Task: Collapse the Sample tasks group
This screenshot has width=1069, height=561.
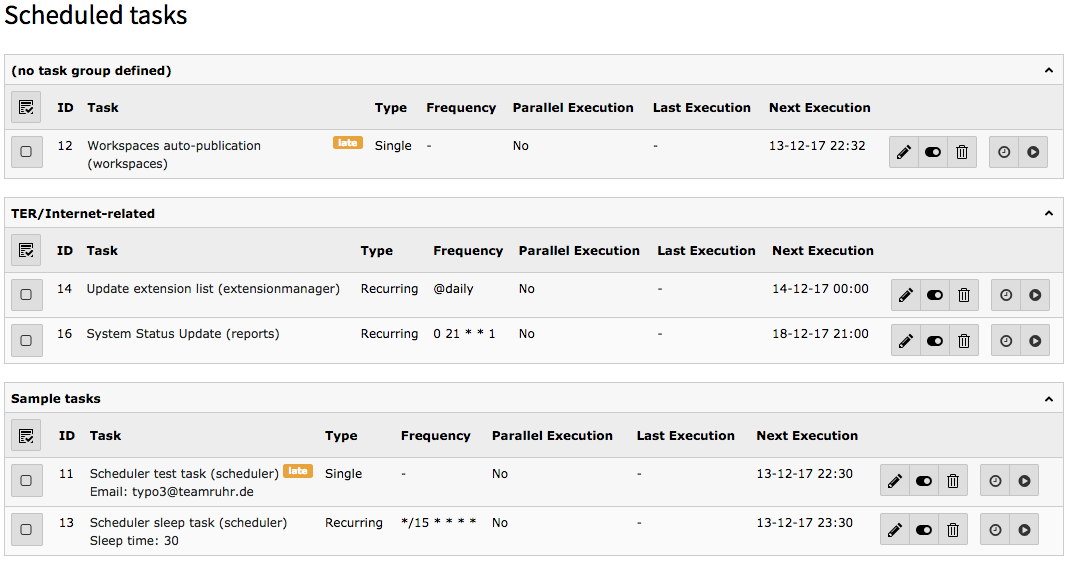Action: click(1049, 399)
